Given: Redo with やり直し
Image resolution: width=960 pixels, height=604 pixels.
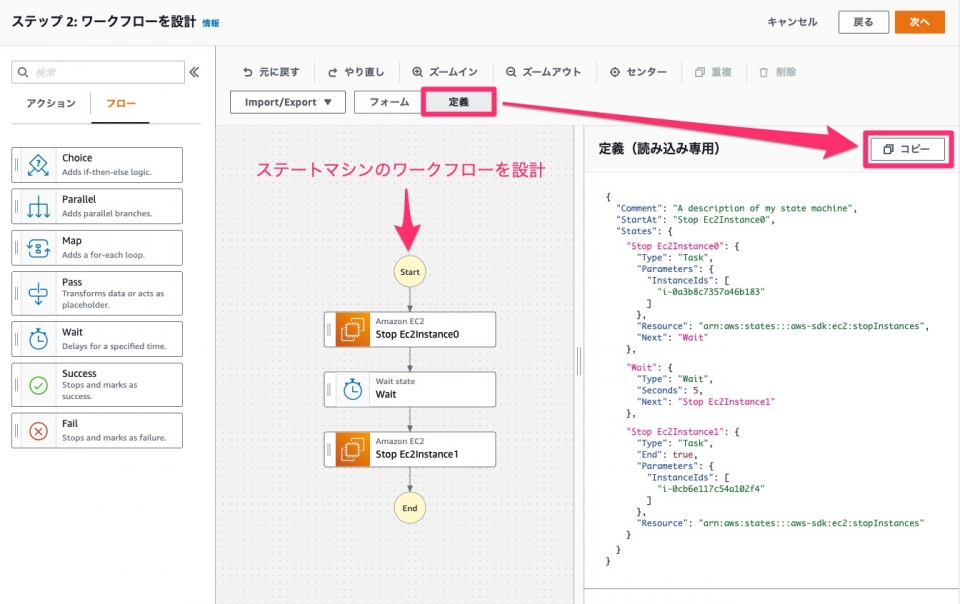Looking at the screenshot, I should [x=356, y=72].
